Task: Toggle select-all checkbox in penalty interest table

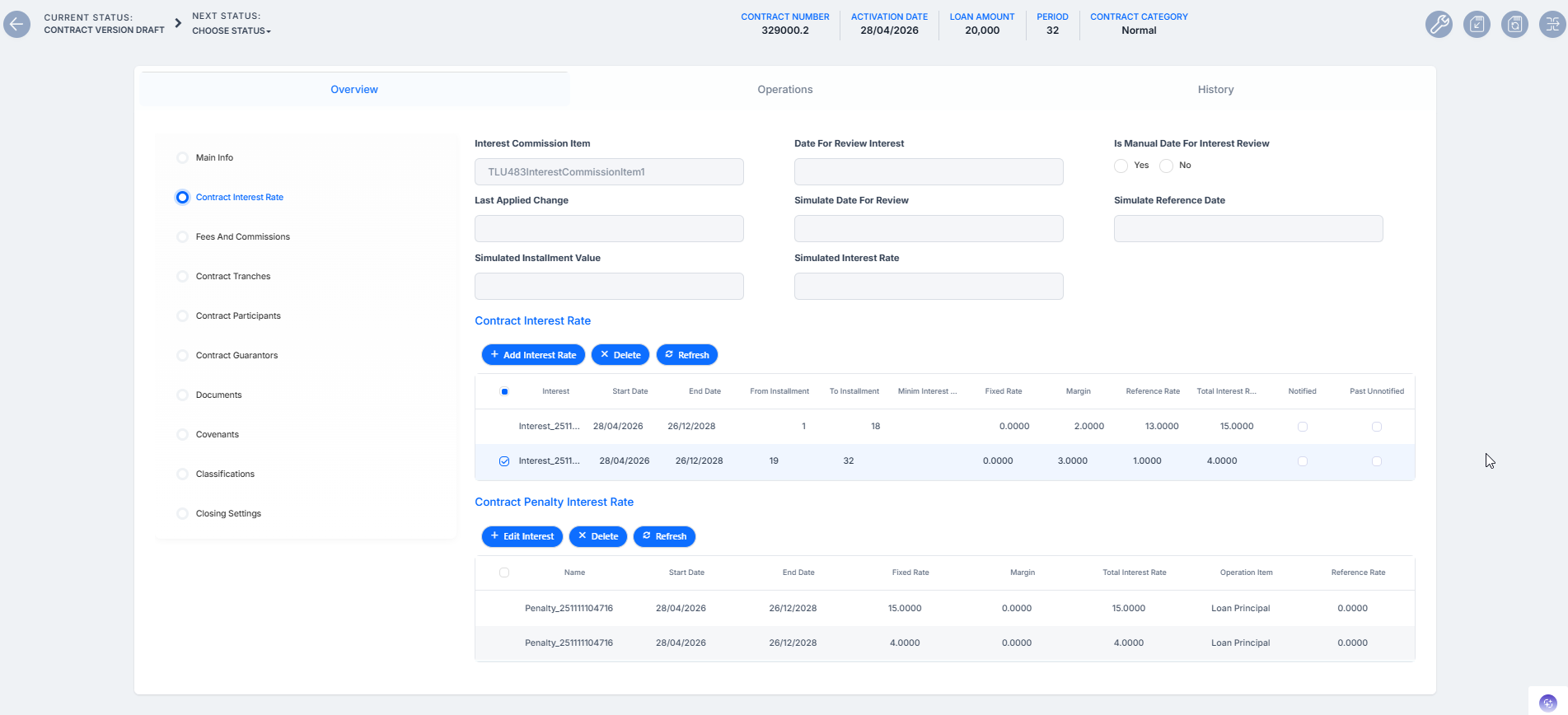Action: (x=504, y=572)
